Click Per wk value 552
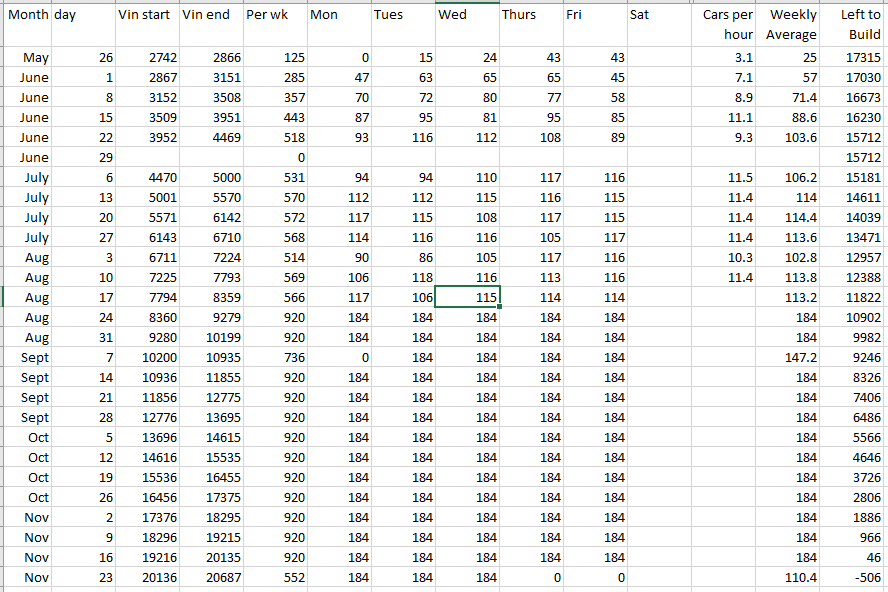Image resolution: width=888 pixels, height=592 pixels. [274, 577]
